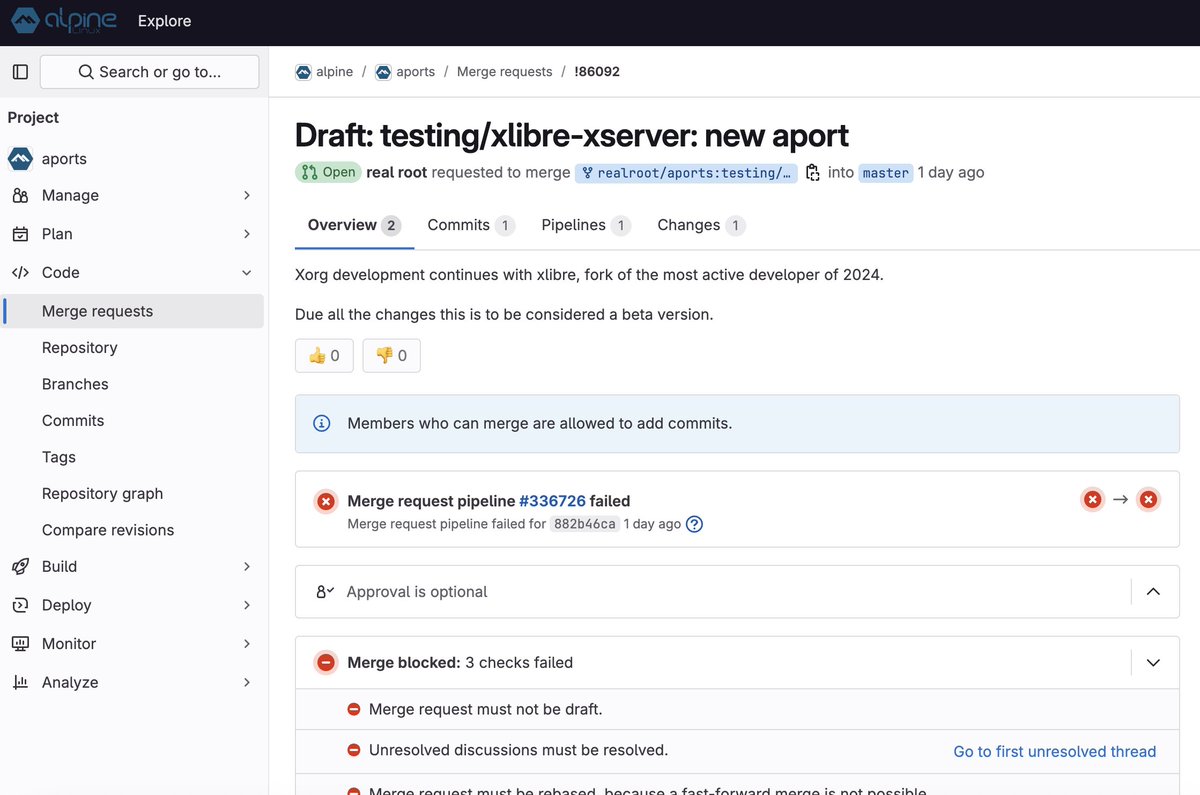Click the Draft: testing/xlibre-xserver title
The height and width of the screenshot is (795, 1200).
tap(572, 135)
